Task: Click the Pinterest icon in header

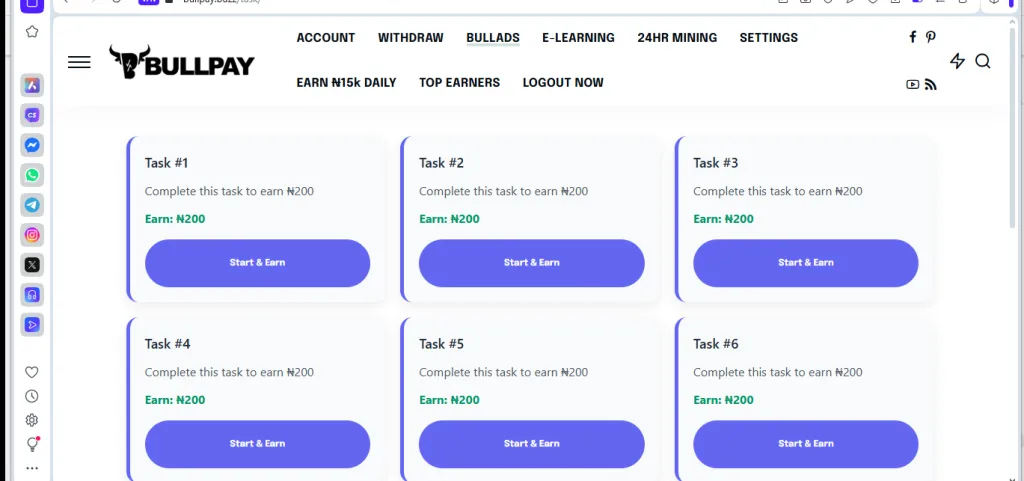Action: 930,37
